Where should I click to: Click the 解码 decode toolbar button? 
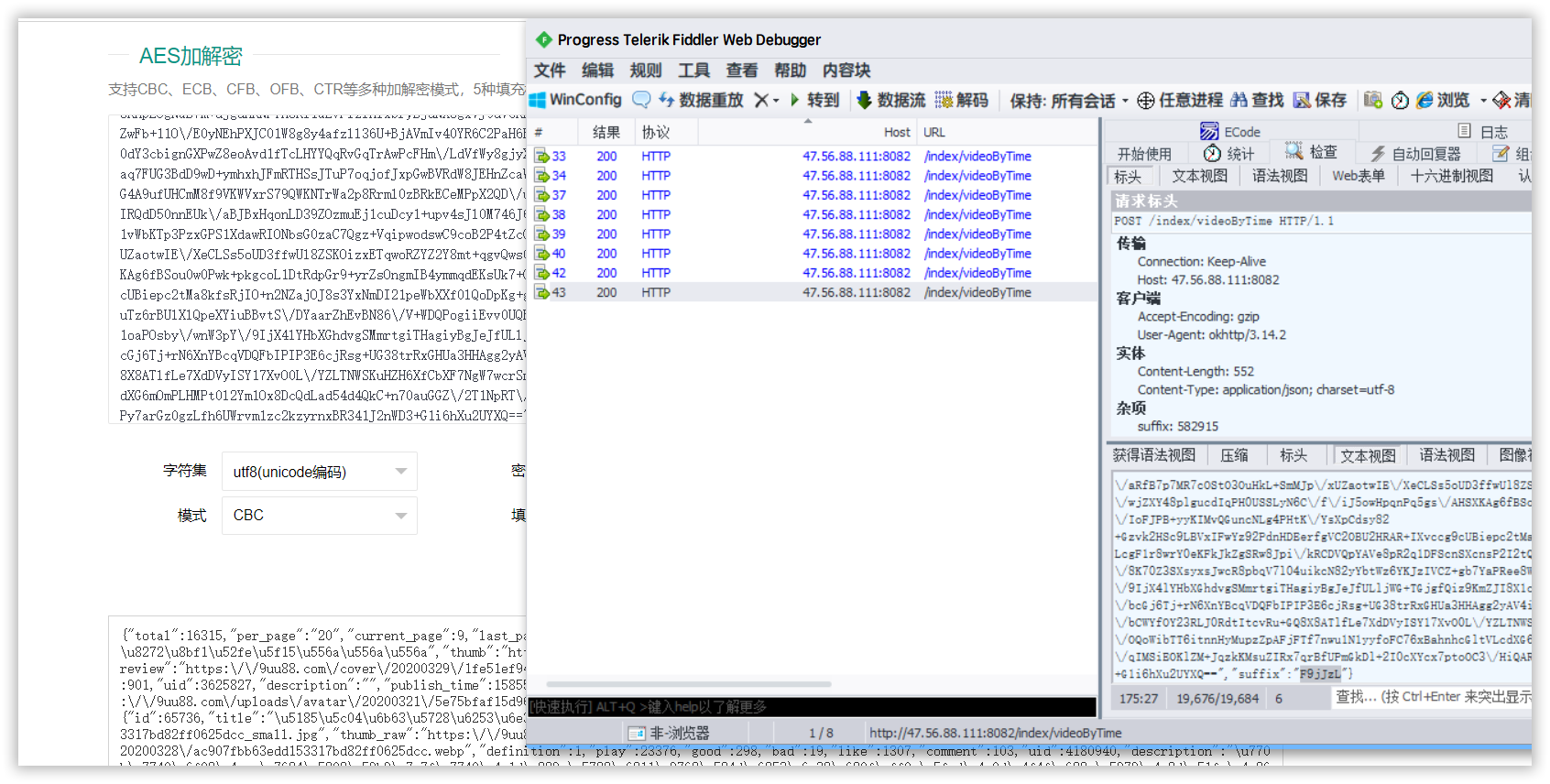[962, 100]
